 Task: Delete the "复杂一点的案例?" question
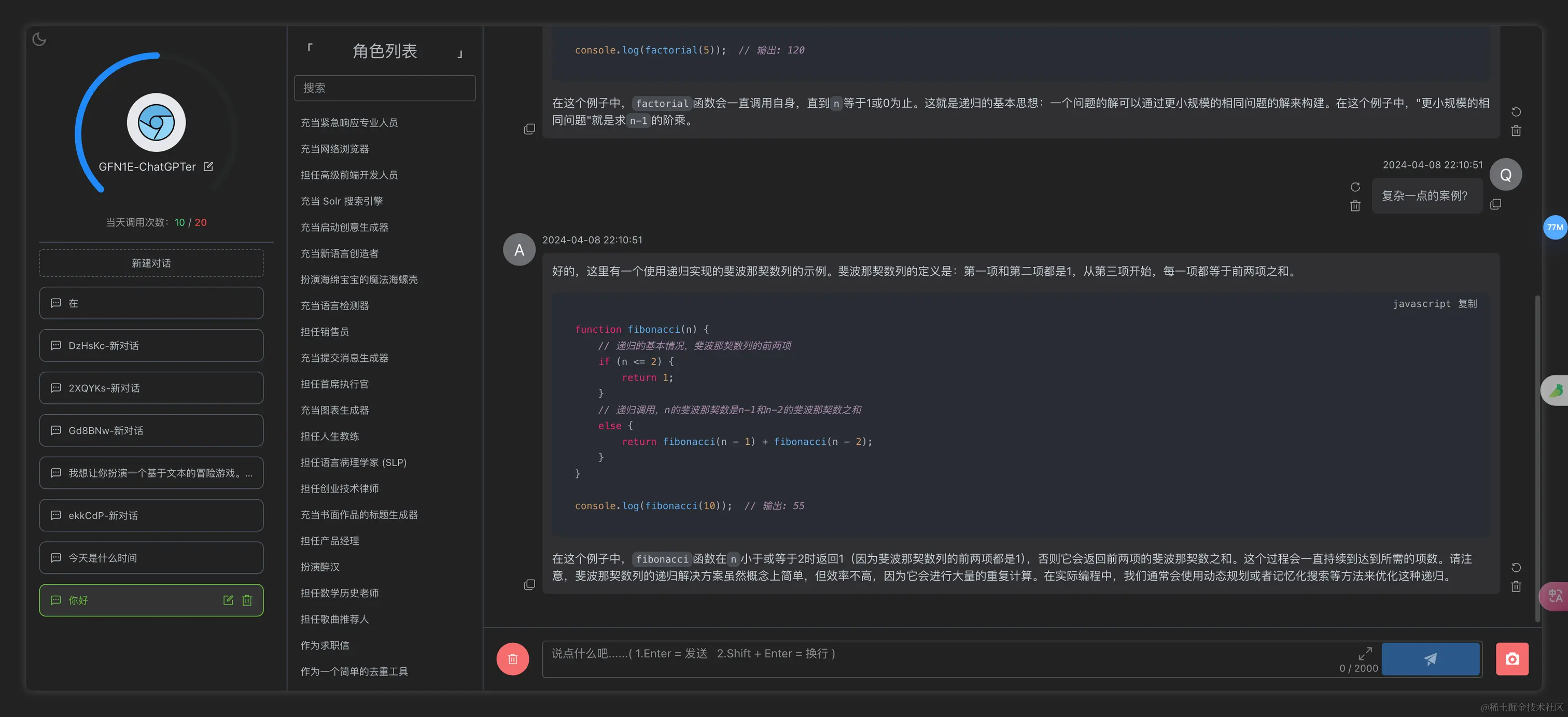[1354, 205]
